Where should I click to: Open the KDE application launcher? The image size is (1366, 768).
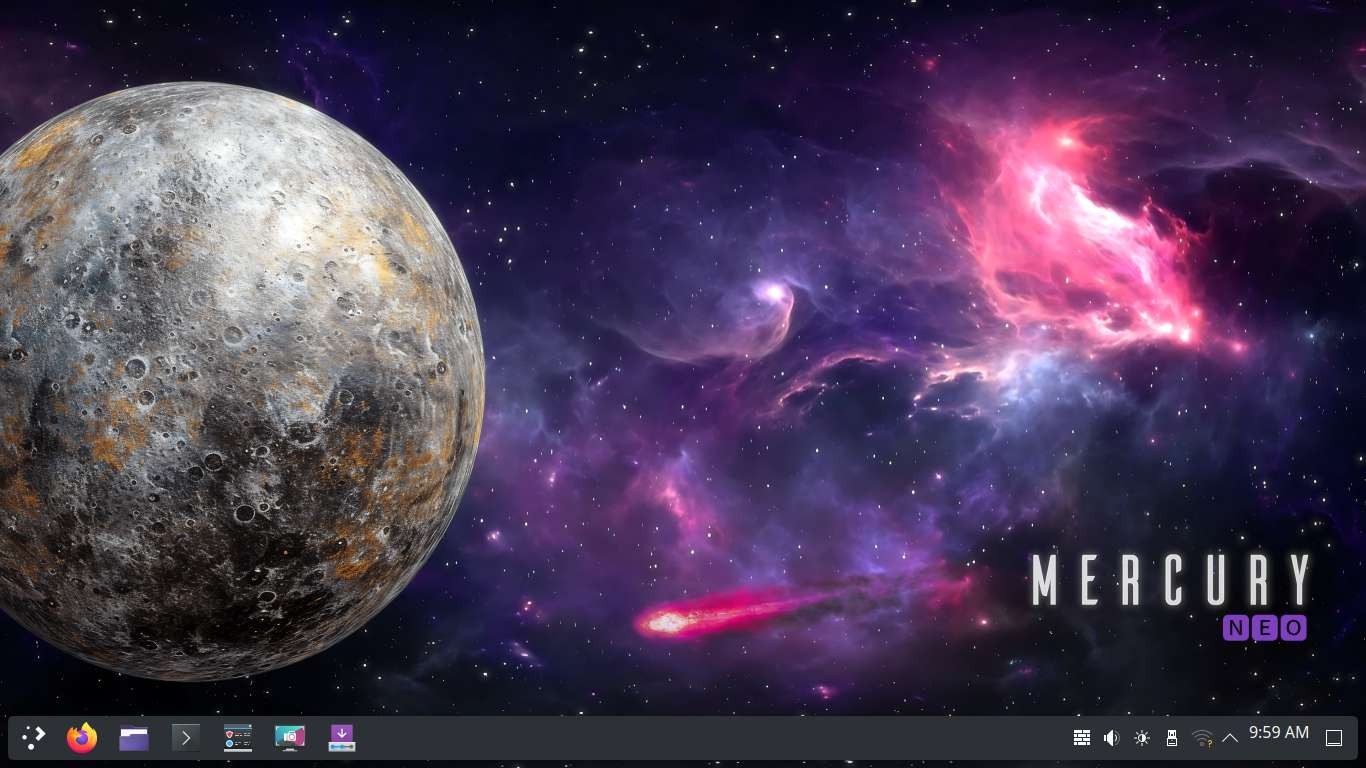34,738
